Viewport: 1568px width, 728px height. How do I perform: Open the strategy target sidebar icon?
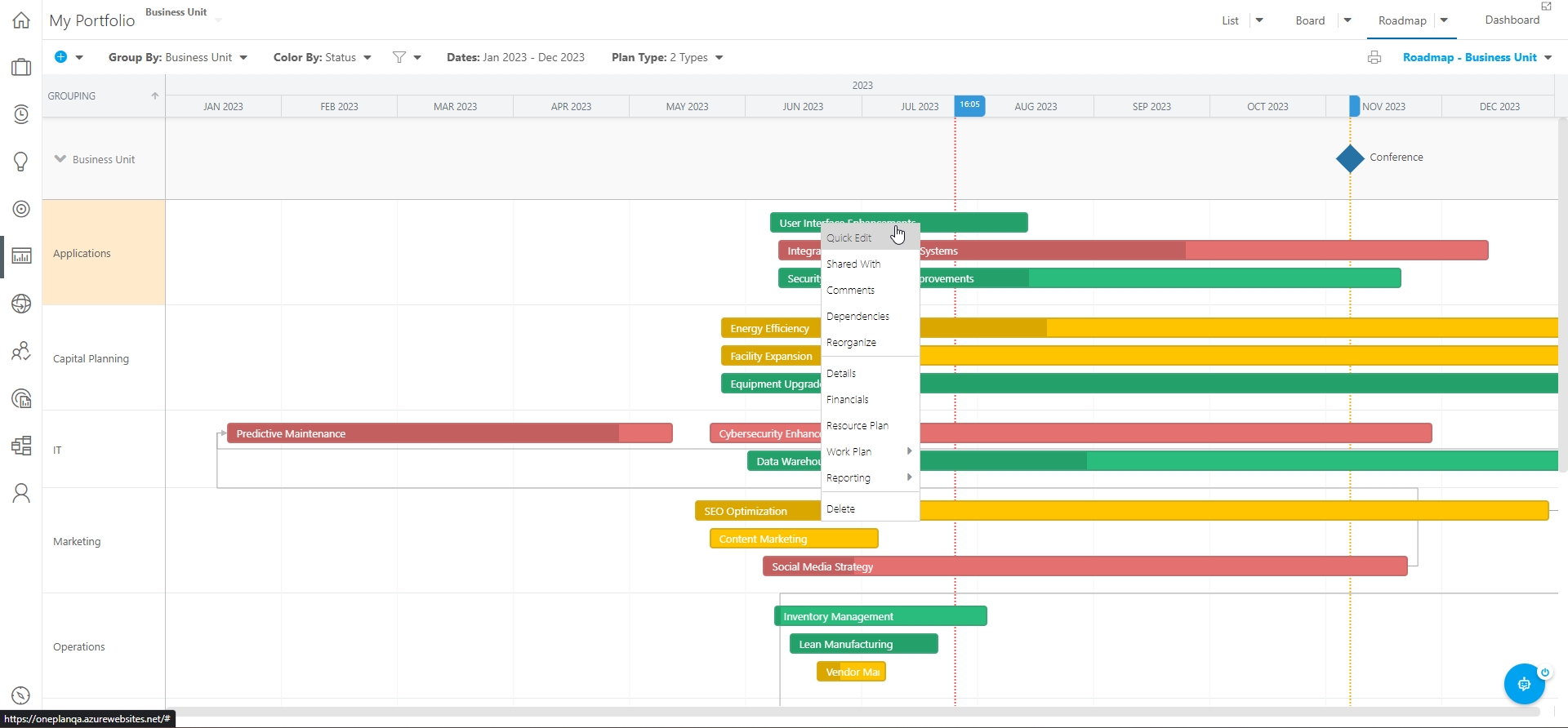point(21,209)
